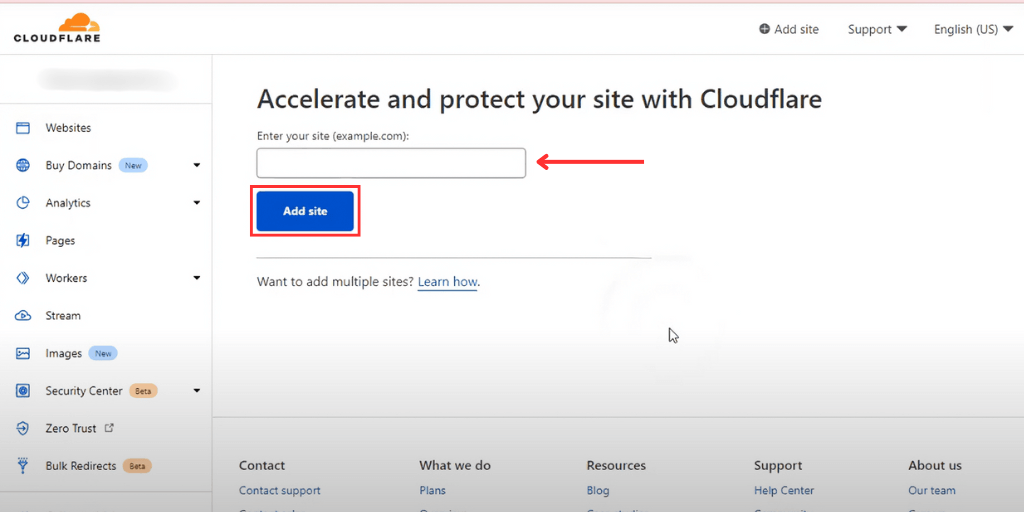Screen dimensions: 1024x512
Task: Open Buy Domains in the sidebar
Action: point(78,165)
